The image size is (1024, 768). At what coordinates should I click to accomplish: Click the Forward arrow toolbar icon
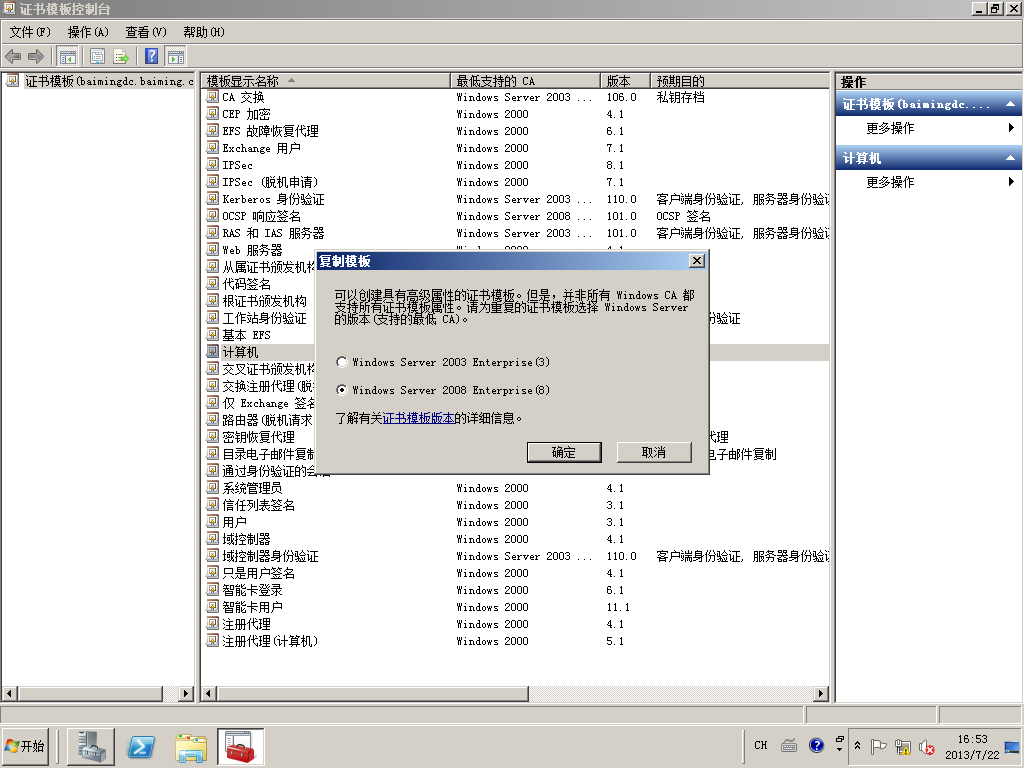[36, 57]
